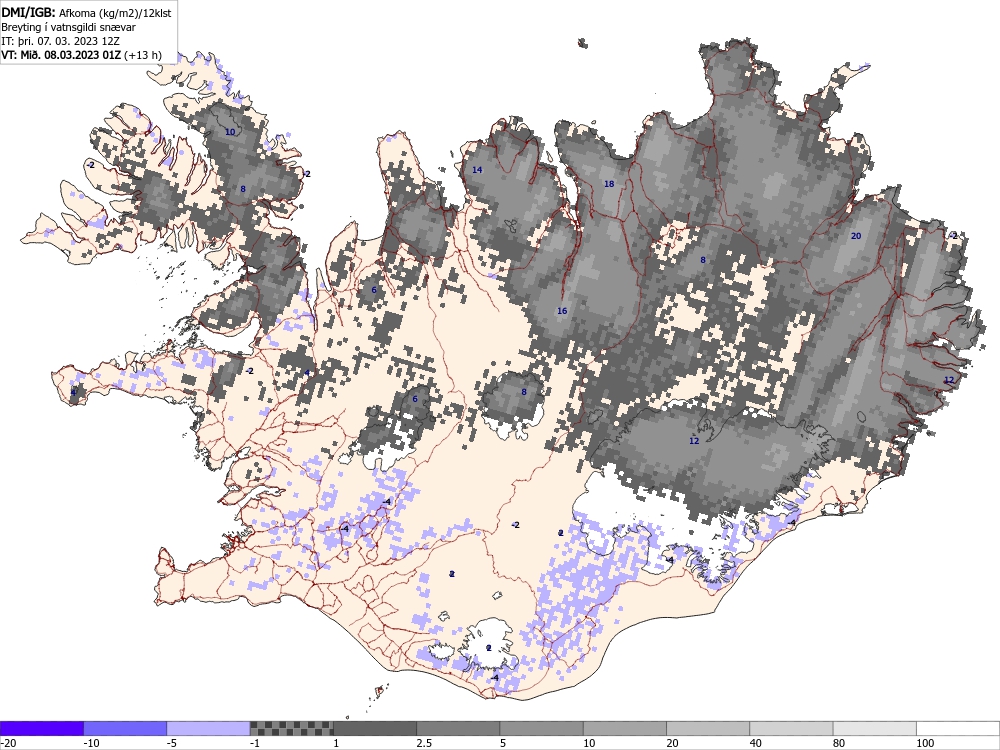Click the '2.5' legend scale label
The width and height of the screenshot is (1000, 750).
coord(423,743)
